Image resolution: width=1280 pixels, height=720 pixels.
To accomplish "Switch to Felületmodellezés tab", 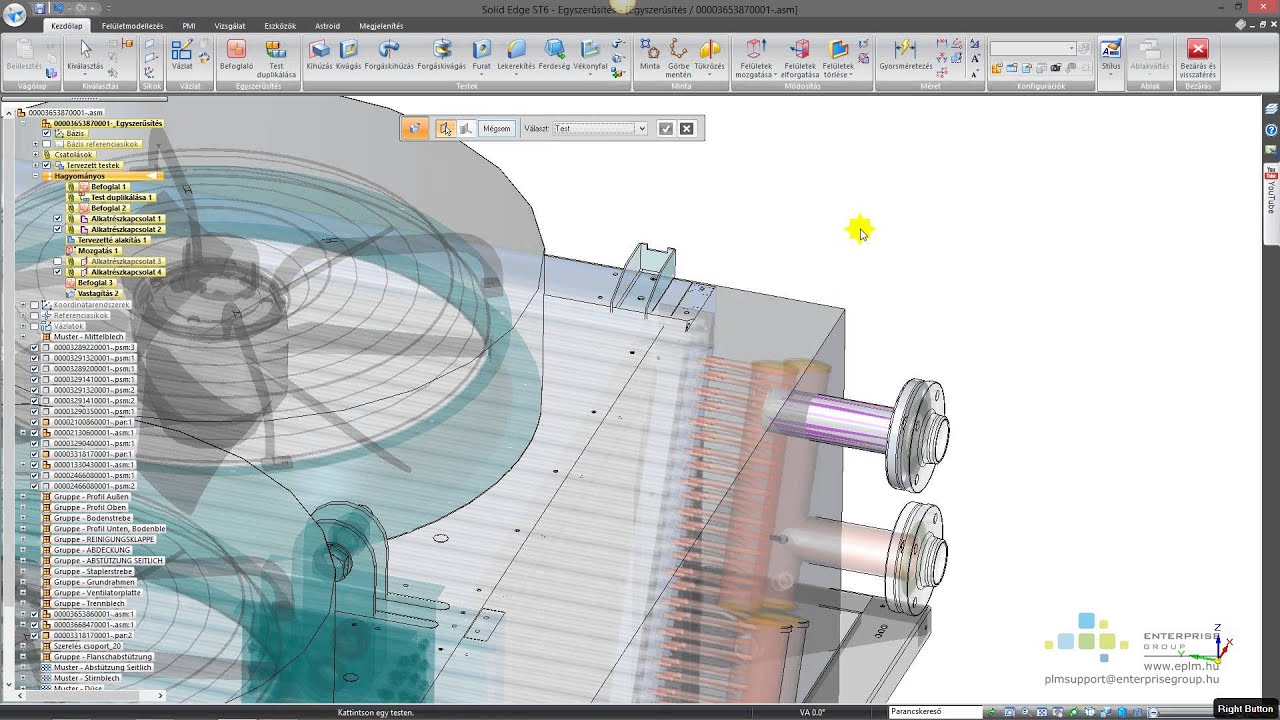I will (132, 26).
